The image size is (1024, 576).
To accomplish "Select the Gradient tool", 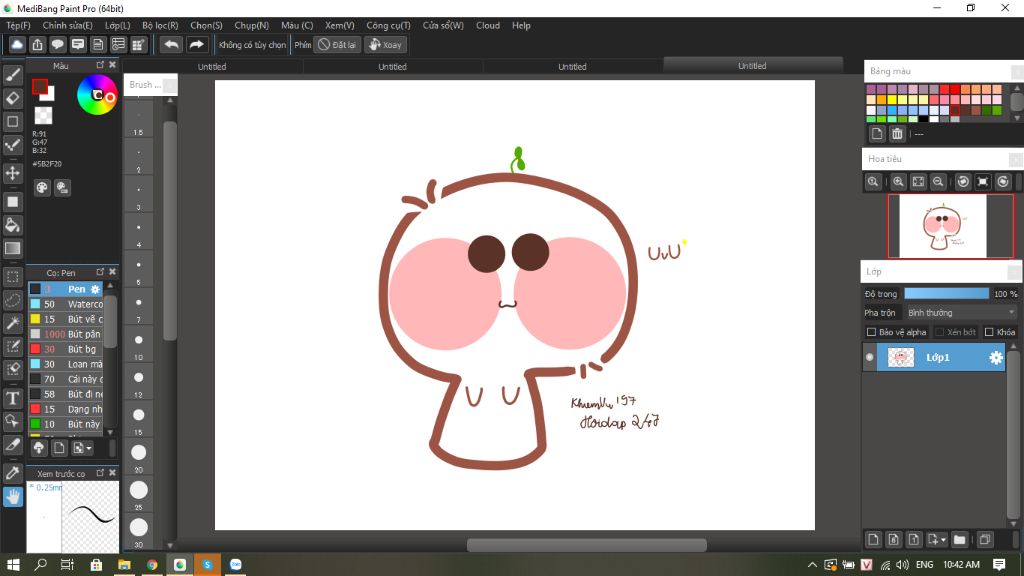I will coord(12,248).
